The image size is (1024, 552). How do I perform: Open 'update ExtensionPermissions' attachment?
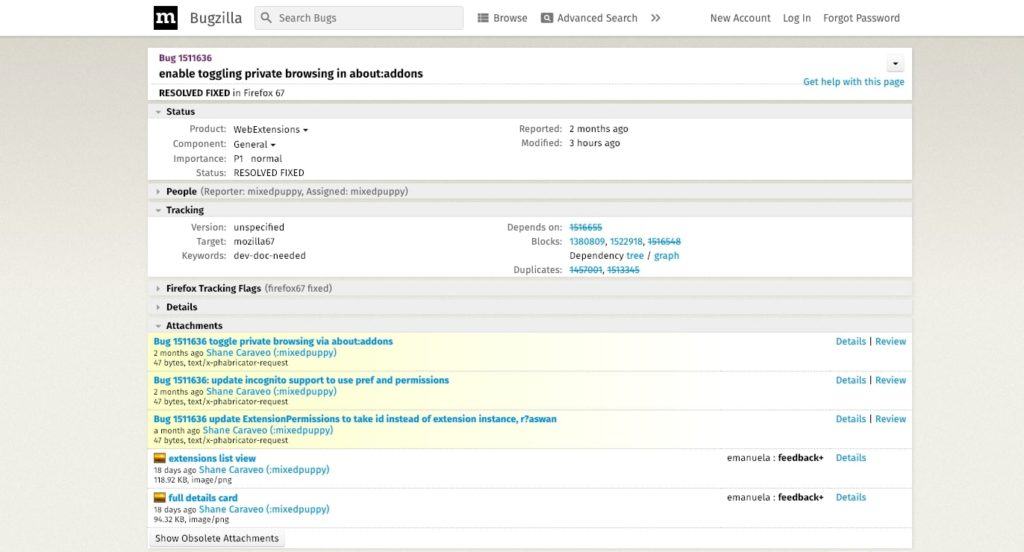tap(355, 419)
